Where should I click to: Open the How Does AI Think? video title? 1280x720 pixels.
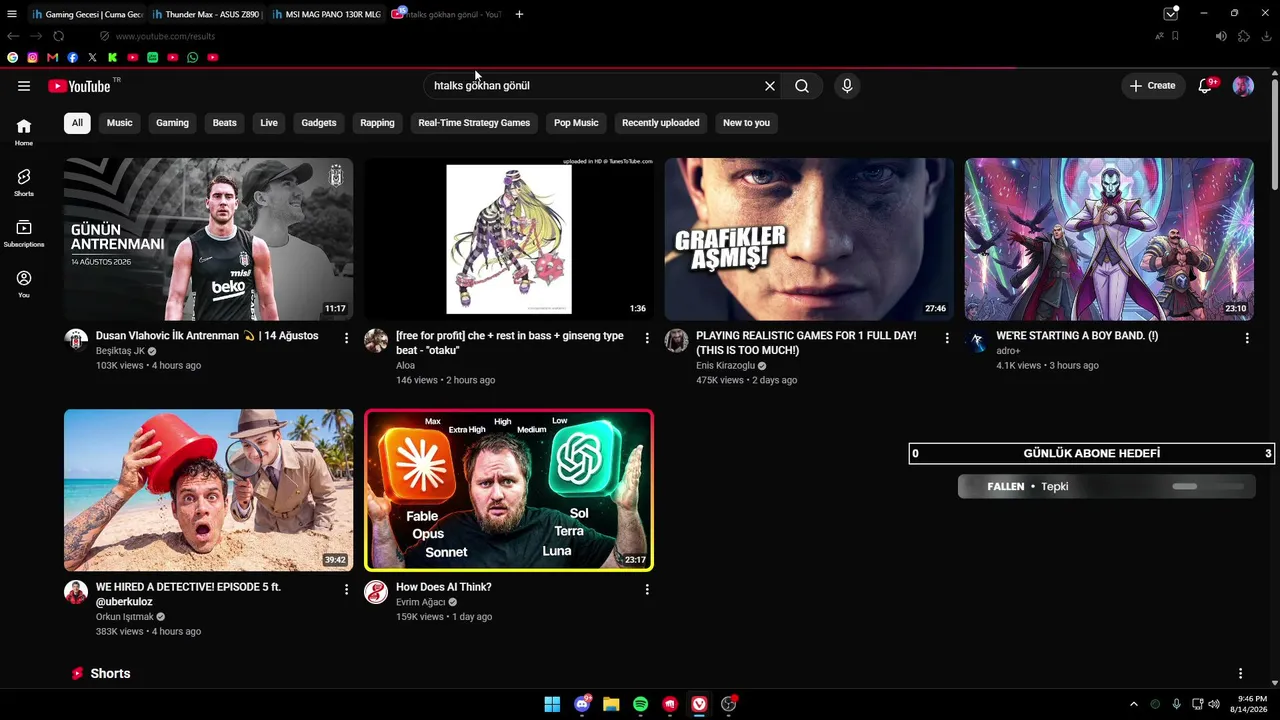point(444,587)
